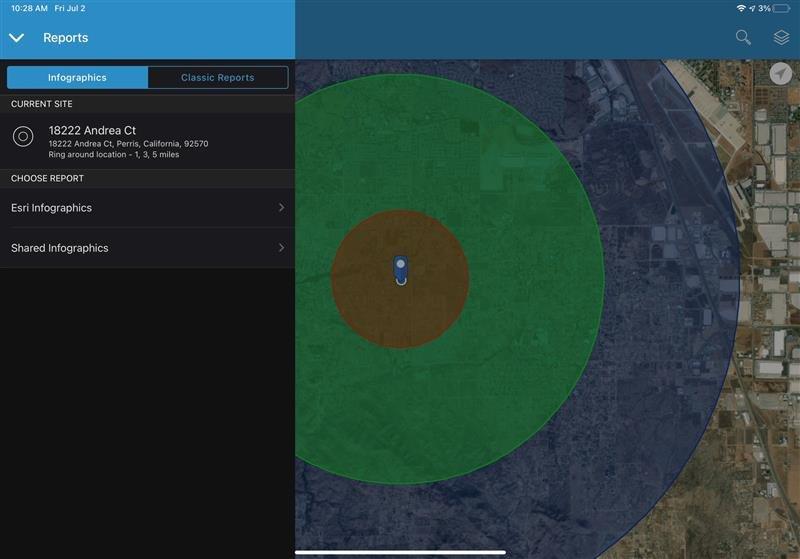Tap the CHOOSE REPORT section header

[47, 179]
